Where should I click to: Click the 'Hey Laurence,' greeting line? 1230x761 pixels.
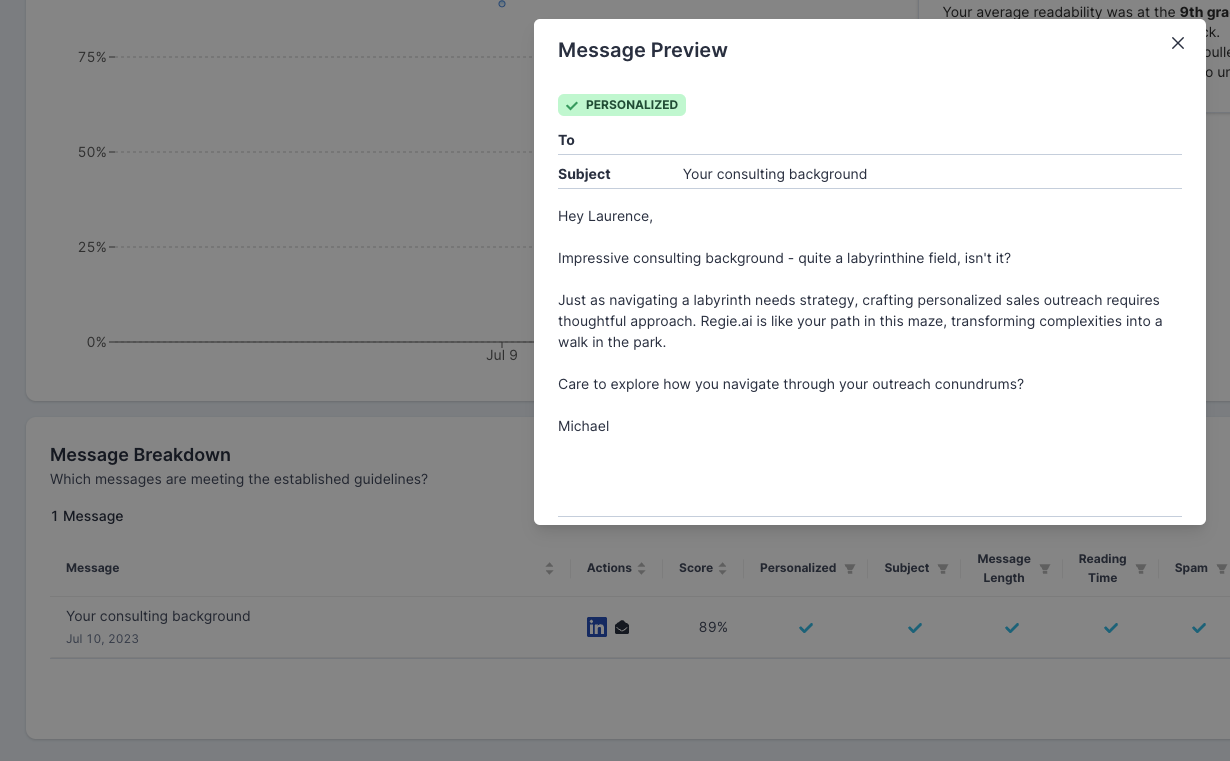605,216
